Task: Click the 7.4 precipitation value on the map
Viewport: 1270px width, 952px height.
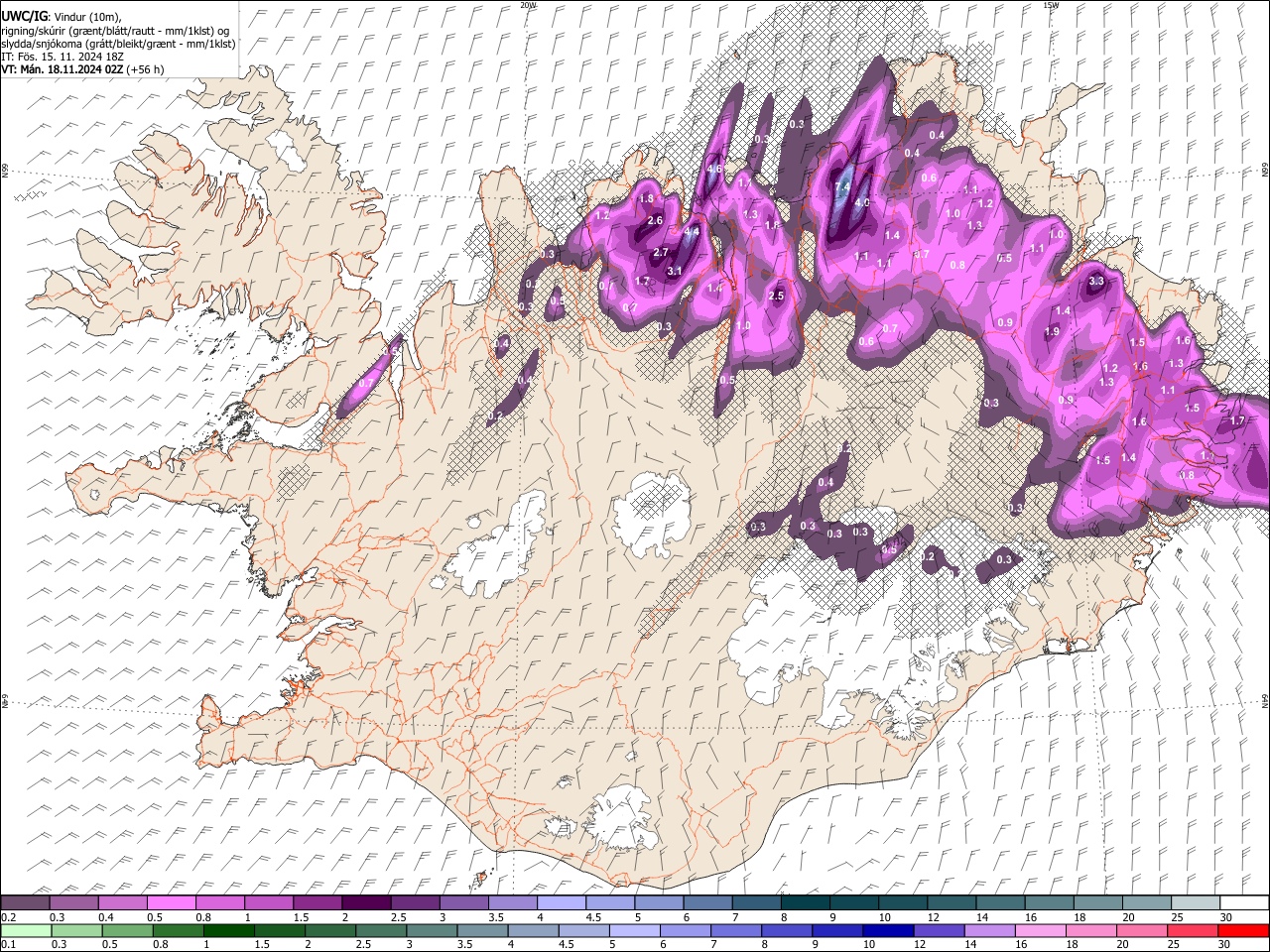Action: [x=843, y=185]
